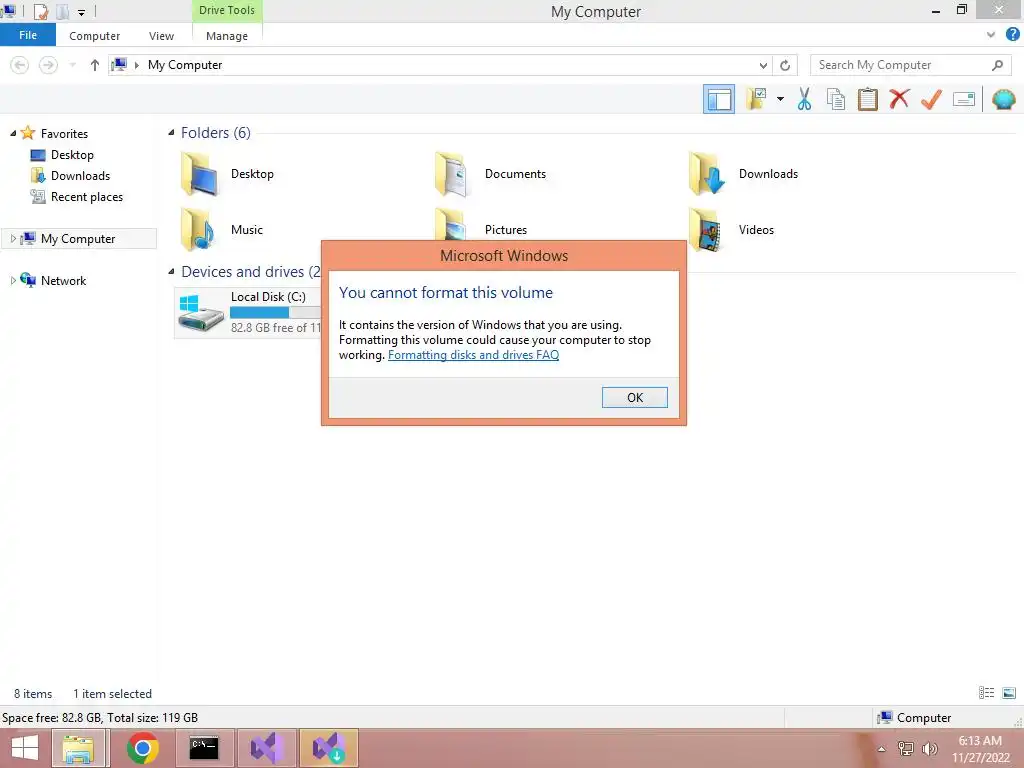Open Folder Options from the toolbar
1024x768 pixels.
tap(756, 99)
